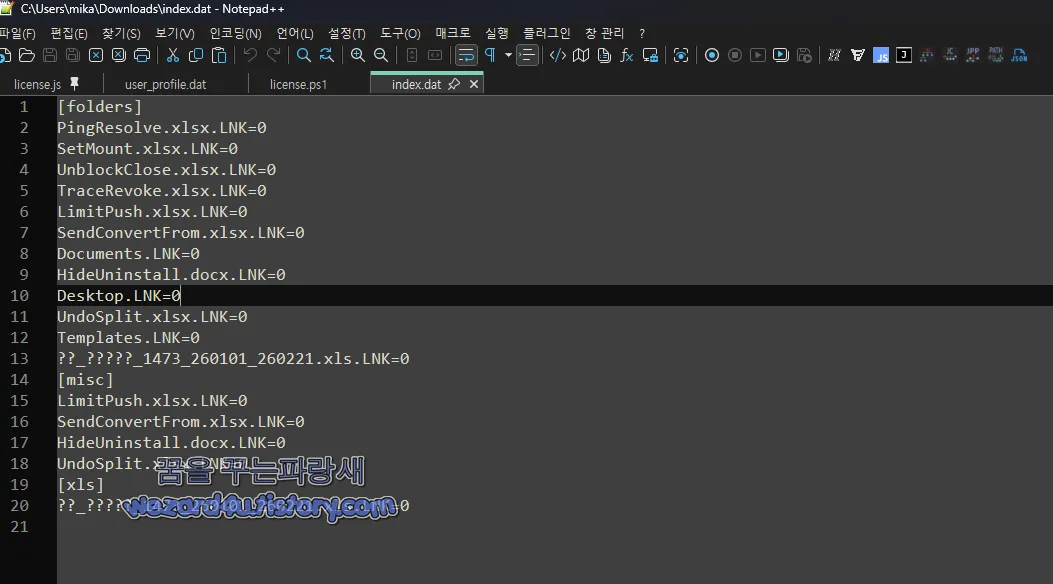Toggle word wrap in the toolbar

(x=466, y=56)
